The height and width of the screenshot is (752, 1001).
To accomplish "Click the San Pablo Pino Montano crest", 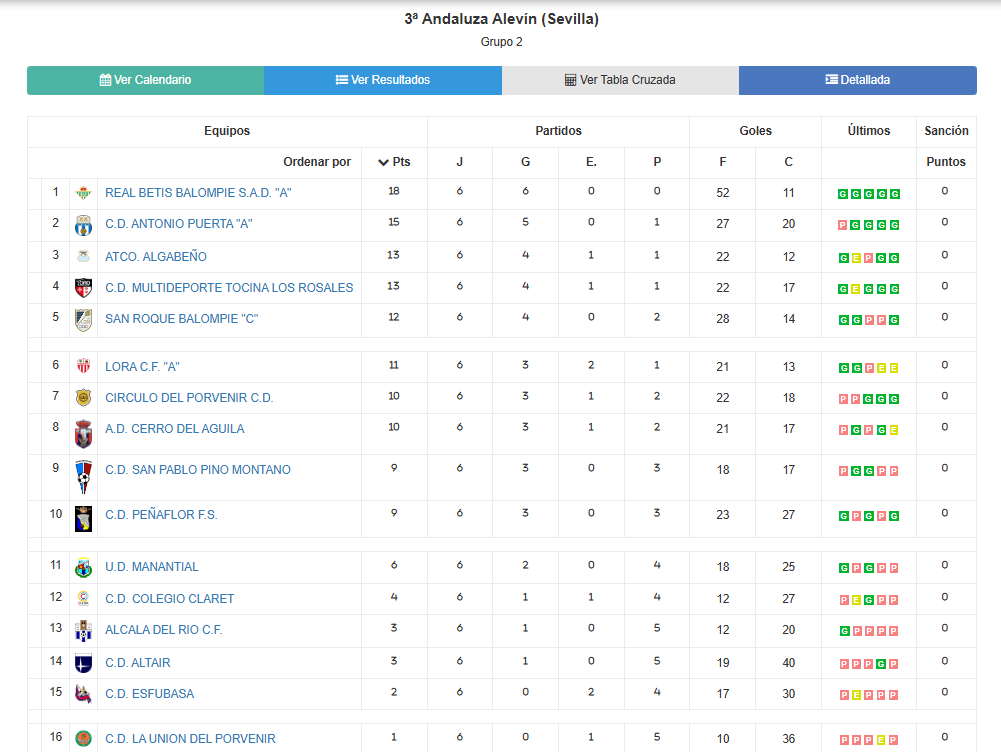I will coord(83,477).
